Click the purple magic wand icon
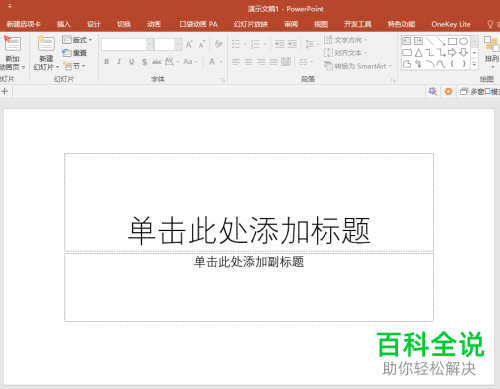 pyautogui.click(x=432, y=91)
